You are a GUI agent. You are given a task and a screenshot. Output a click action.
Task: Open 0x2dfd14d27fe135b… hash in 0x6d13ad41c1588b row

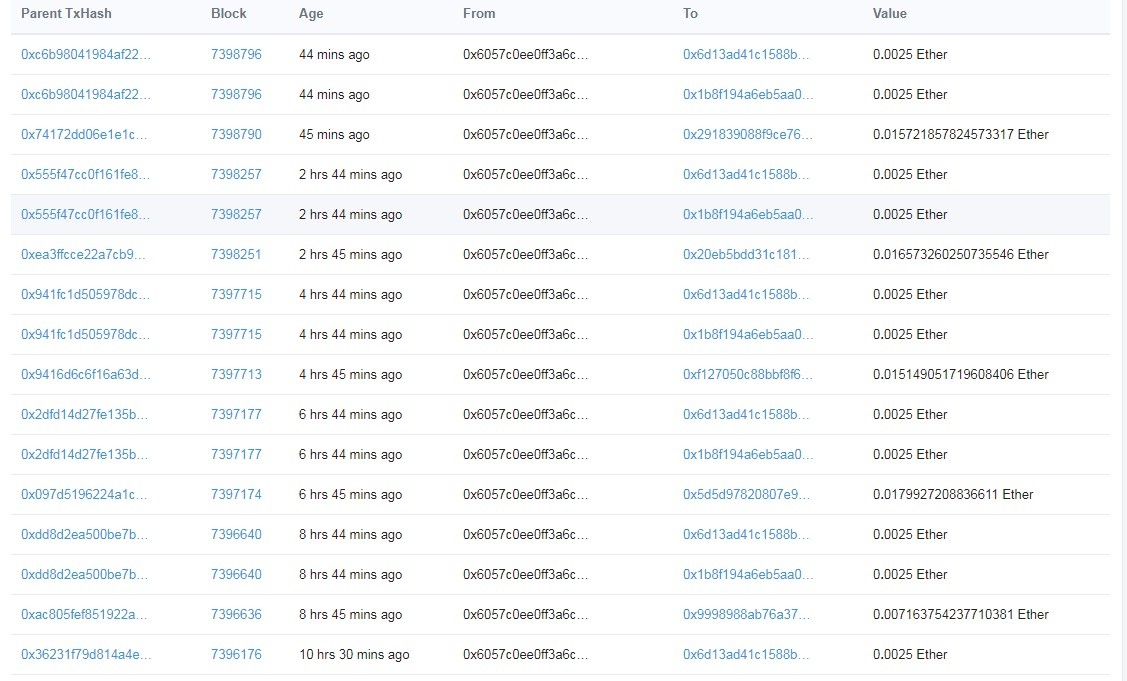point(84,415)
